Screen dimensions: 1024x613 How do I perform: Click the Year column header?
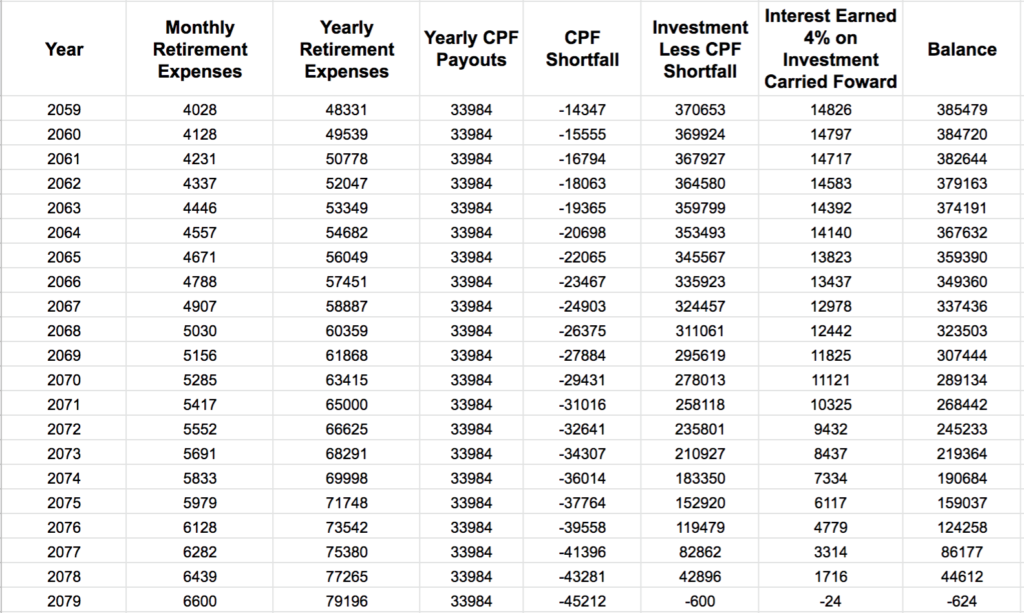(64, 49)
